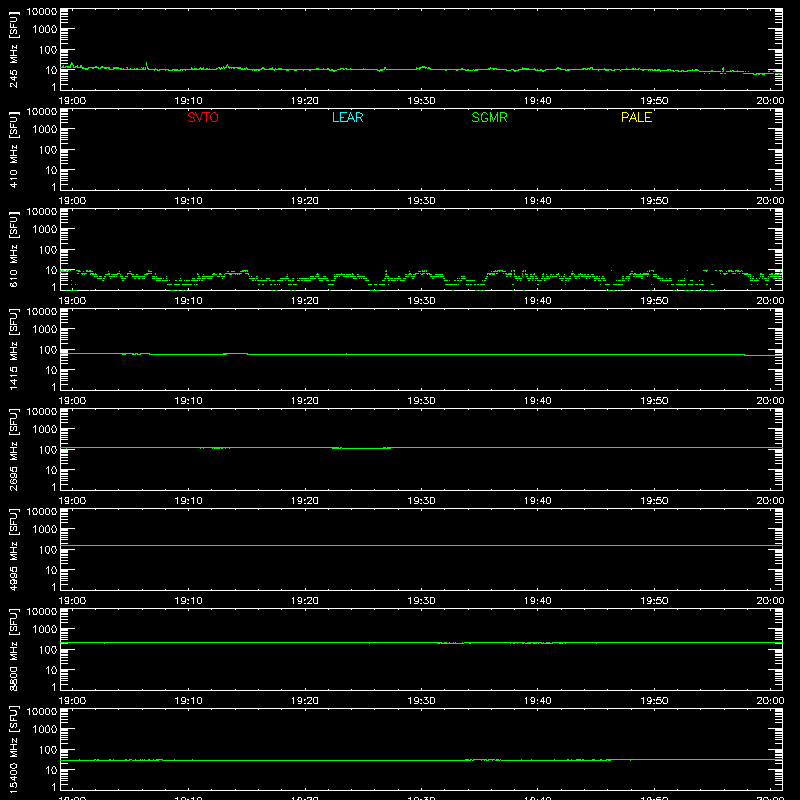The image size is (800, 800).
Task: Click the cyan LEAR station label
Action: tap(347, 117)
